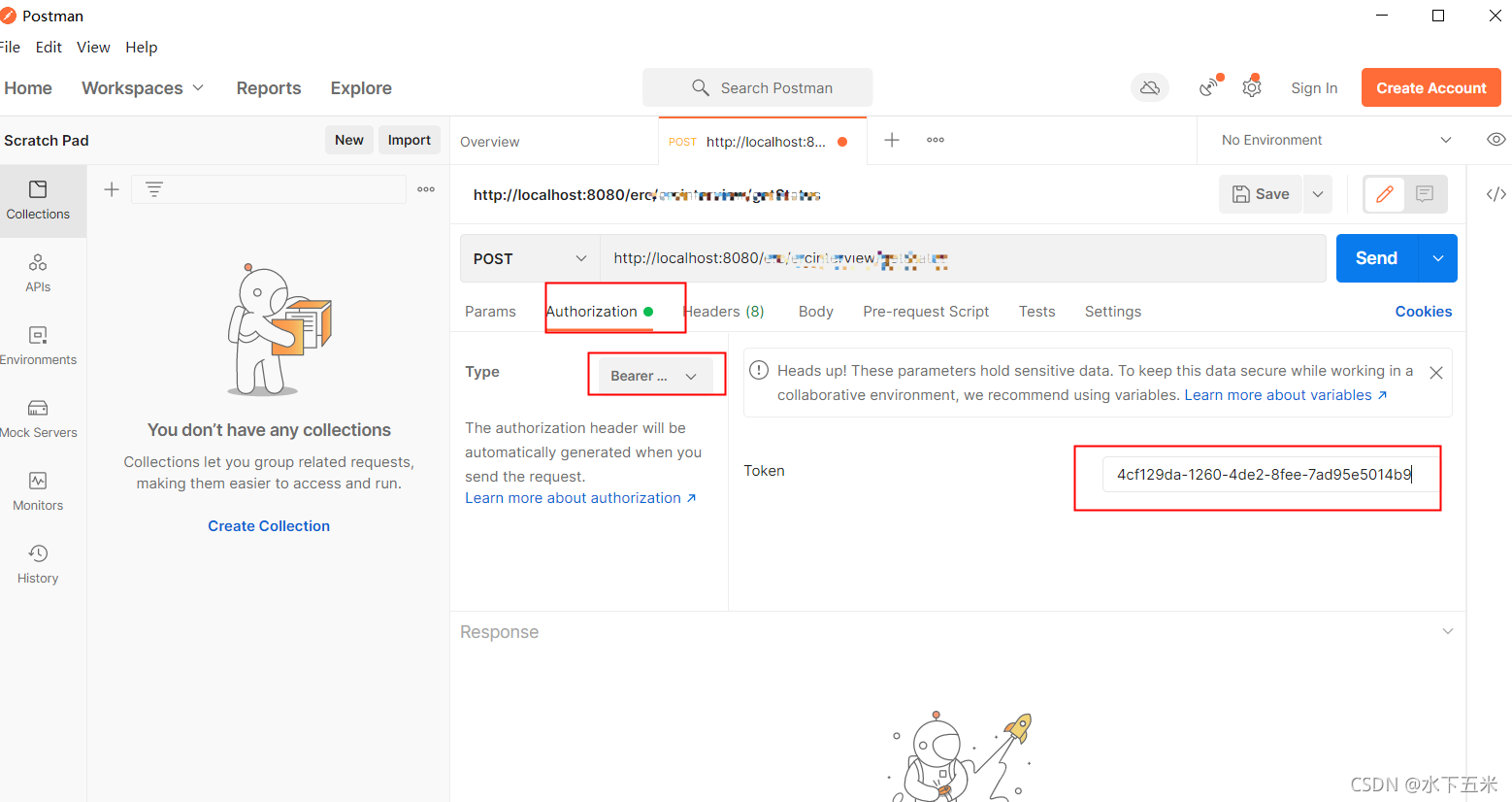Image resolution: width=1512 pixels, height=802 pixels.
Task: Open the Mock Servers sidebar panel
Action: point(38,418)
